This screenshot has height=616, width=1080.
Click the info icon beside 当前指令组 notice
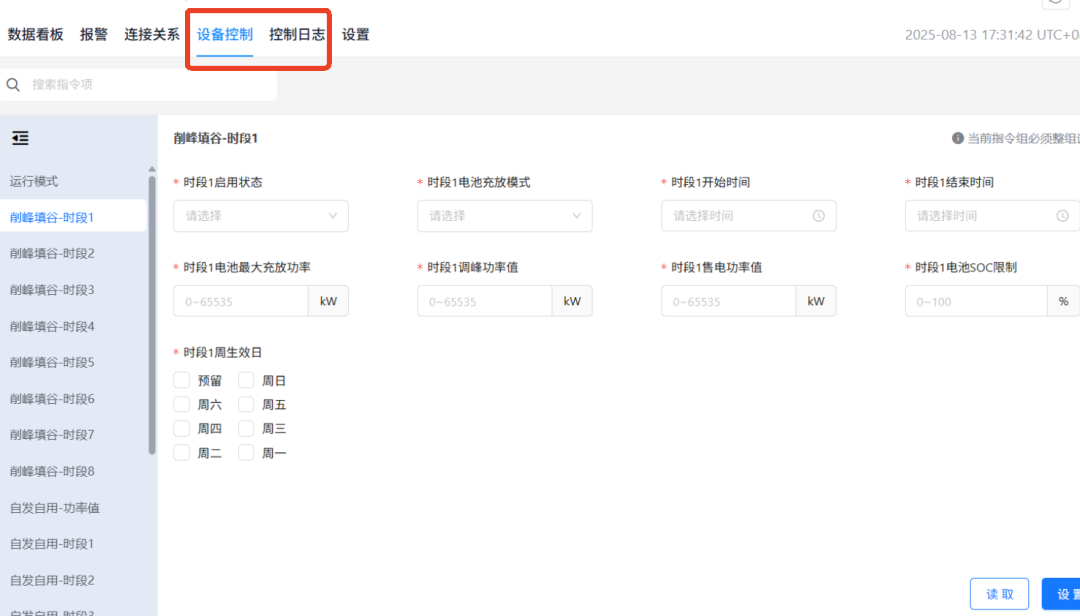[x=957, y=139]
